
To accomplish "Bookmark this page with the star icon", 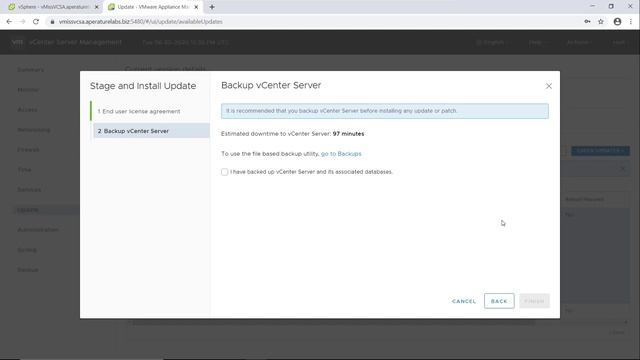I will tap(601, 22).
